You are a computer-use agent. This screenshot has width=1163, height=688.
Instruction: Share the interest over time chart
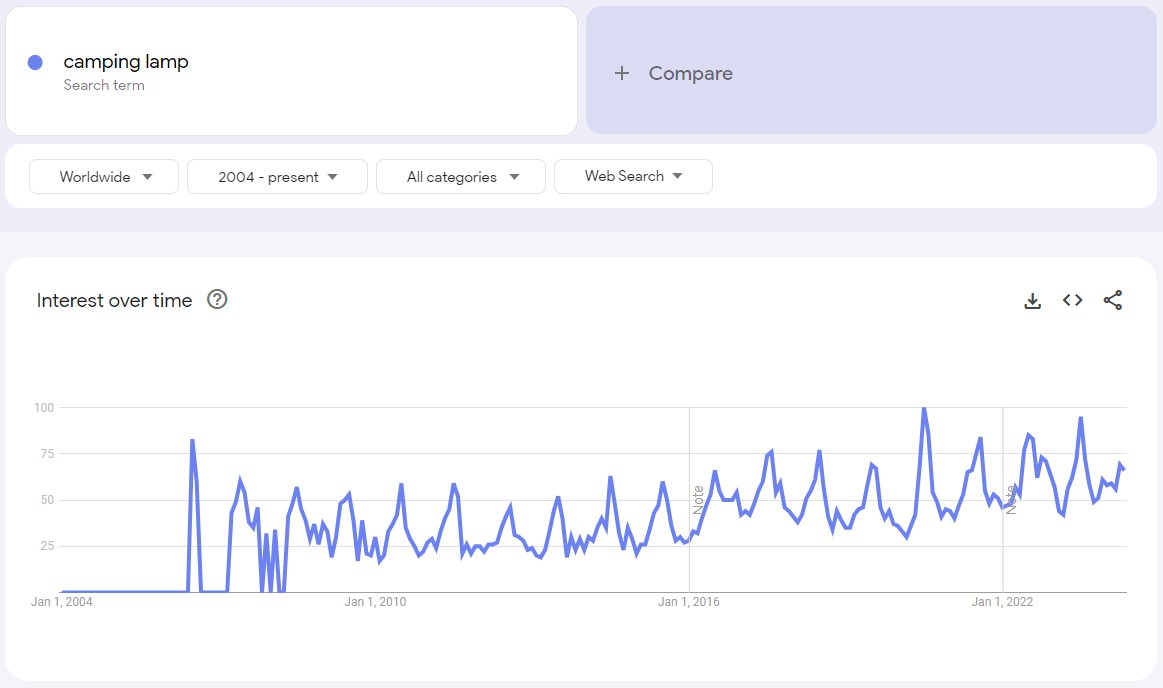(x=1113, y=300)
